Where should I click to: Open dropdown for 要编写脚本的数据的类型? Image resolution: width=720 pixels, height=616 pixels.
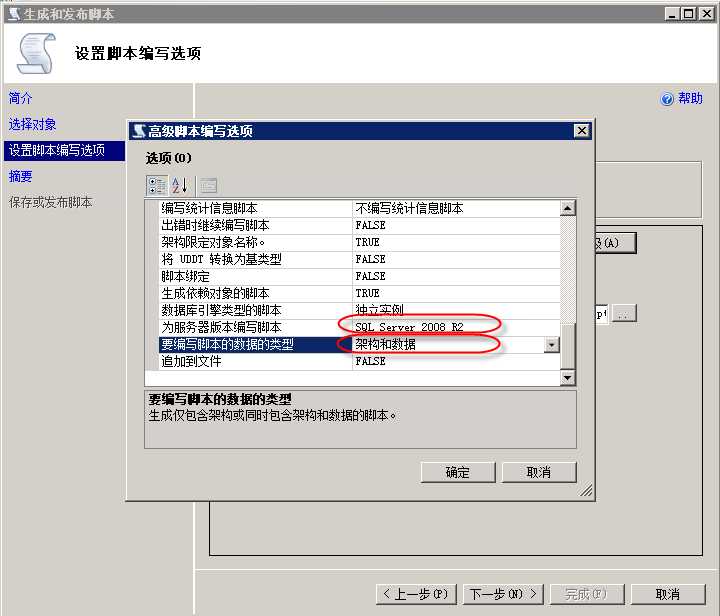551,344
